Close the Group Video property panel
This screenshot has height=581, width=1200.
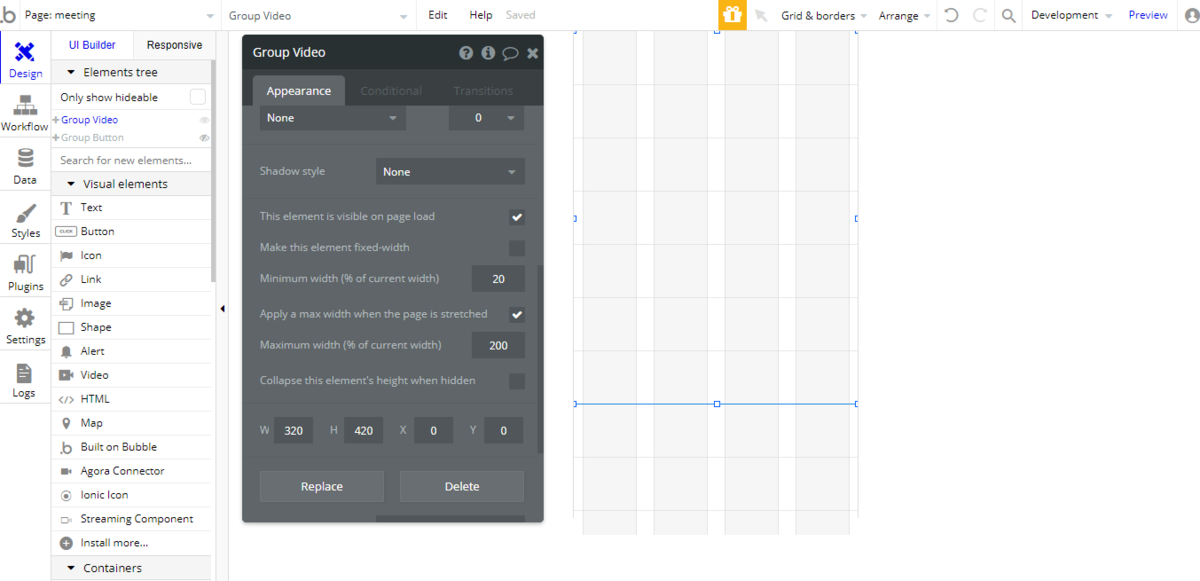533,53
